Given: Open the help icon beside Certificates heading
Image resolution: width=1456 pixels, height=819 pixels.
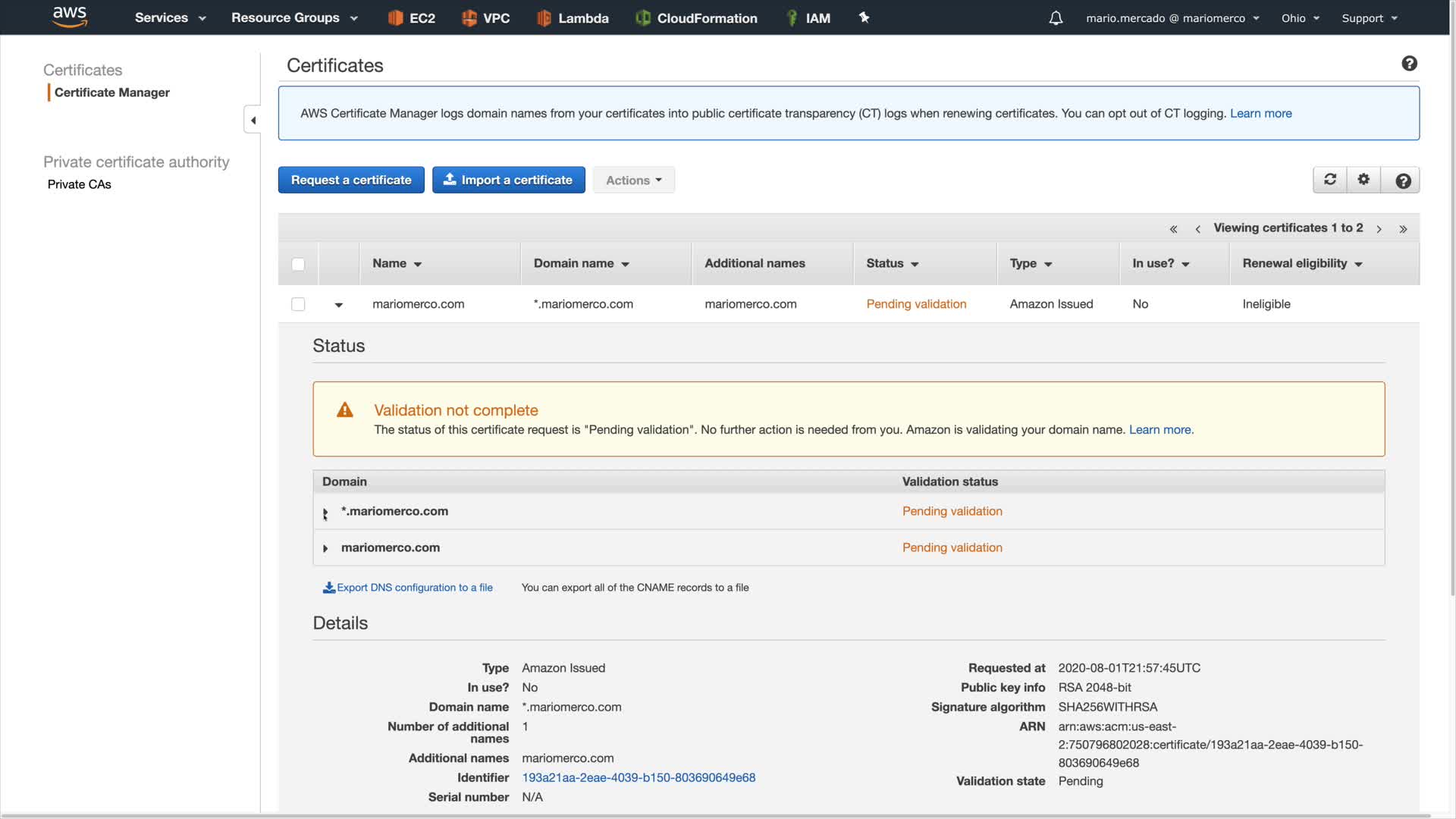Looking at the screenshot, I should point(1409,64).
